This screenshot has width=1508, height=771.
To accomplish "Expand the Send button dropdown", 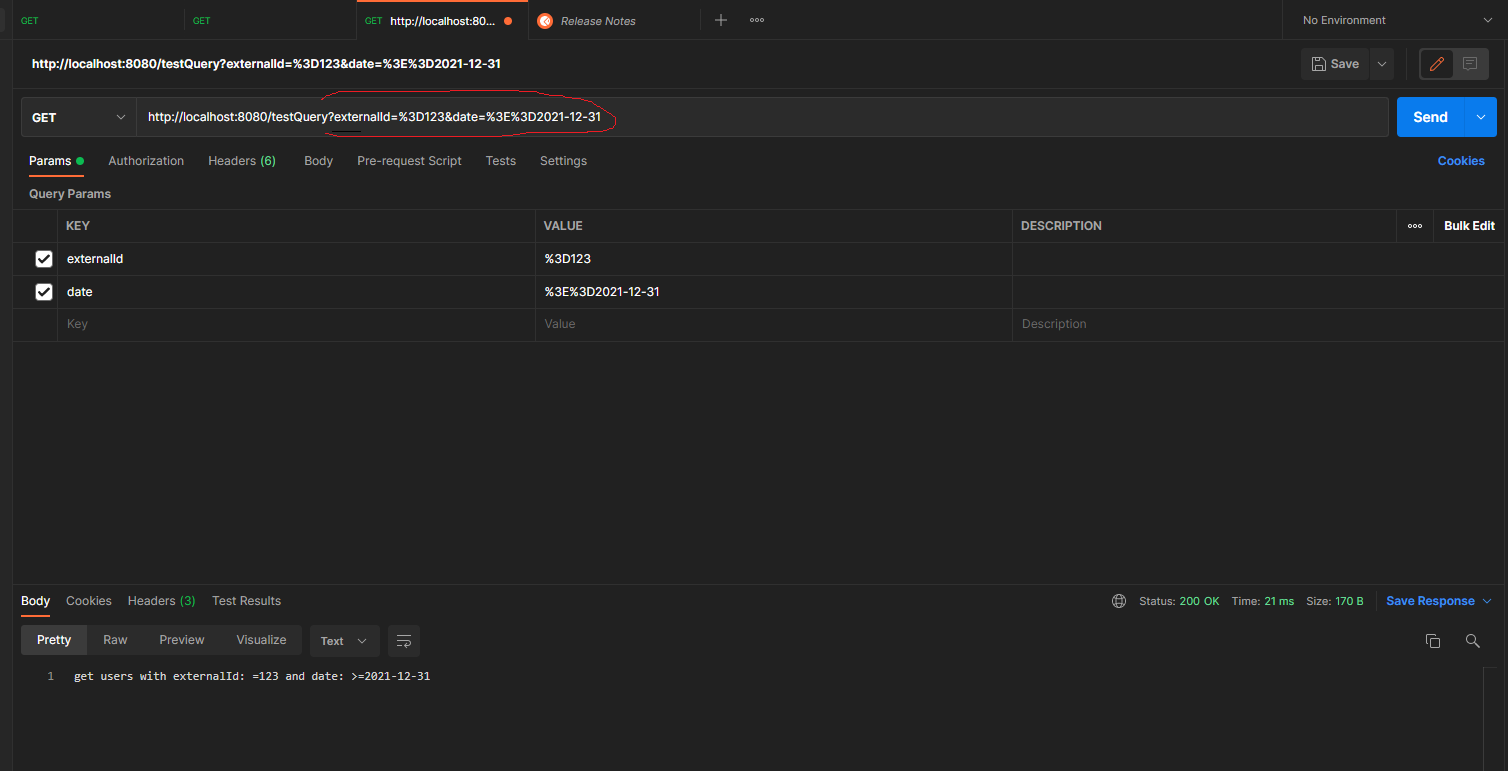I will tap(1480, 117).
